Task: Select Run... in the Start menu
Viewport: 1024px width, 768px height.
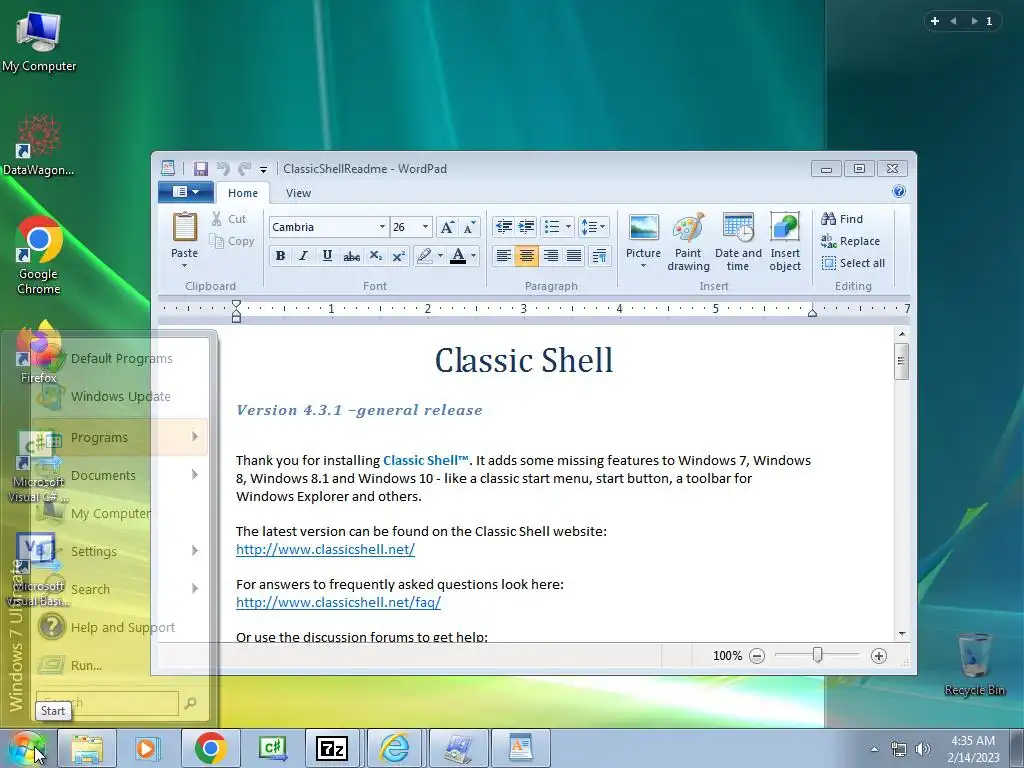Action: pyautogui.click(x=120, y=665)
